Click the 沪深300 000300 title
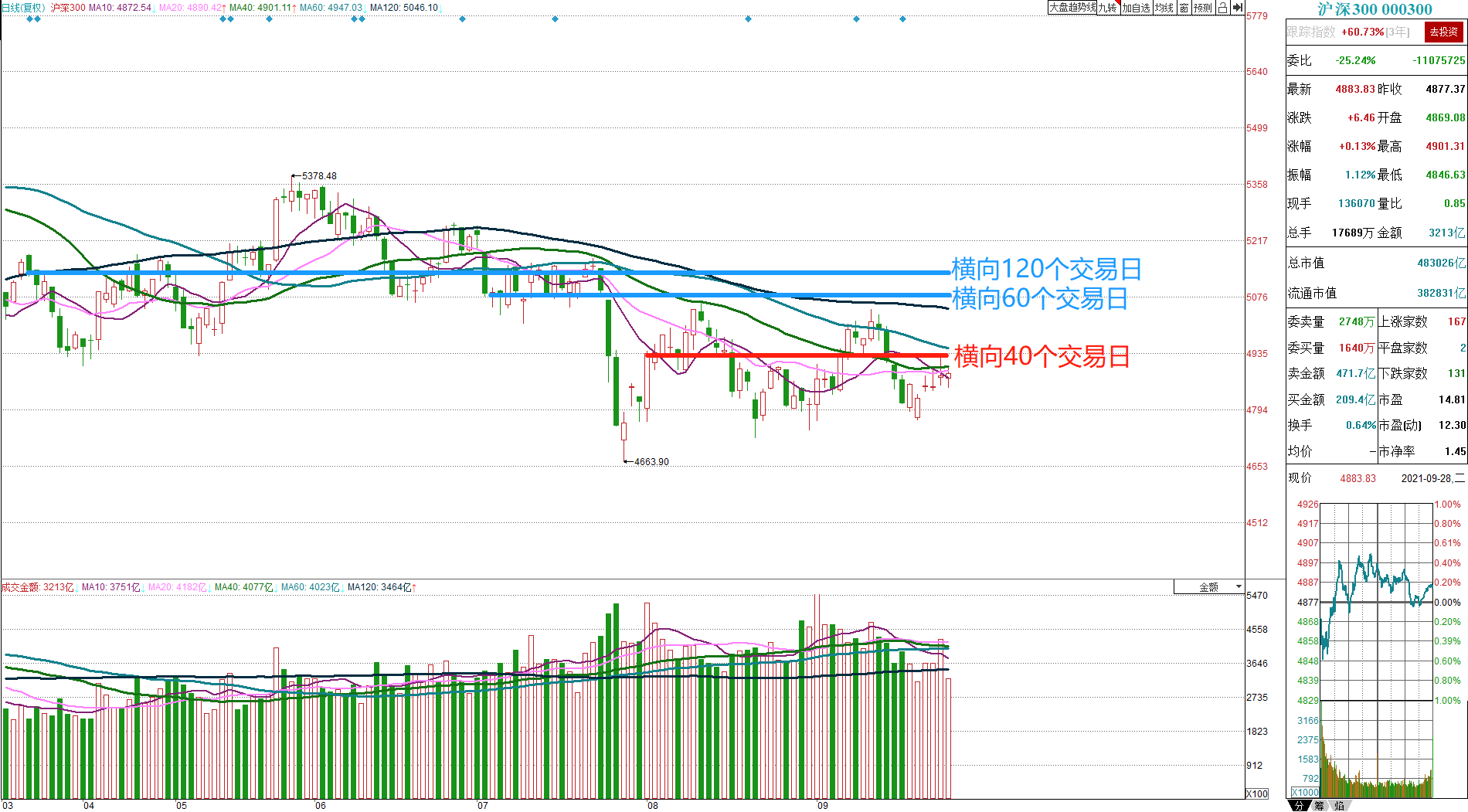The image size is (1468, 812). 1375,9
